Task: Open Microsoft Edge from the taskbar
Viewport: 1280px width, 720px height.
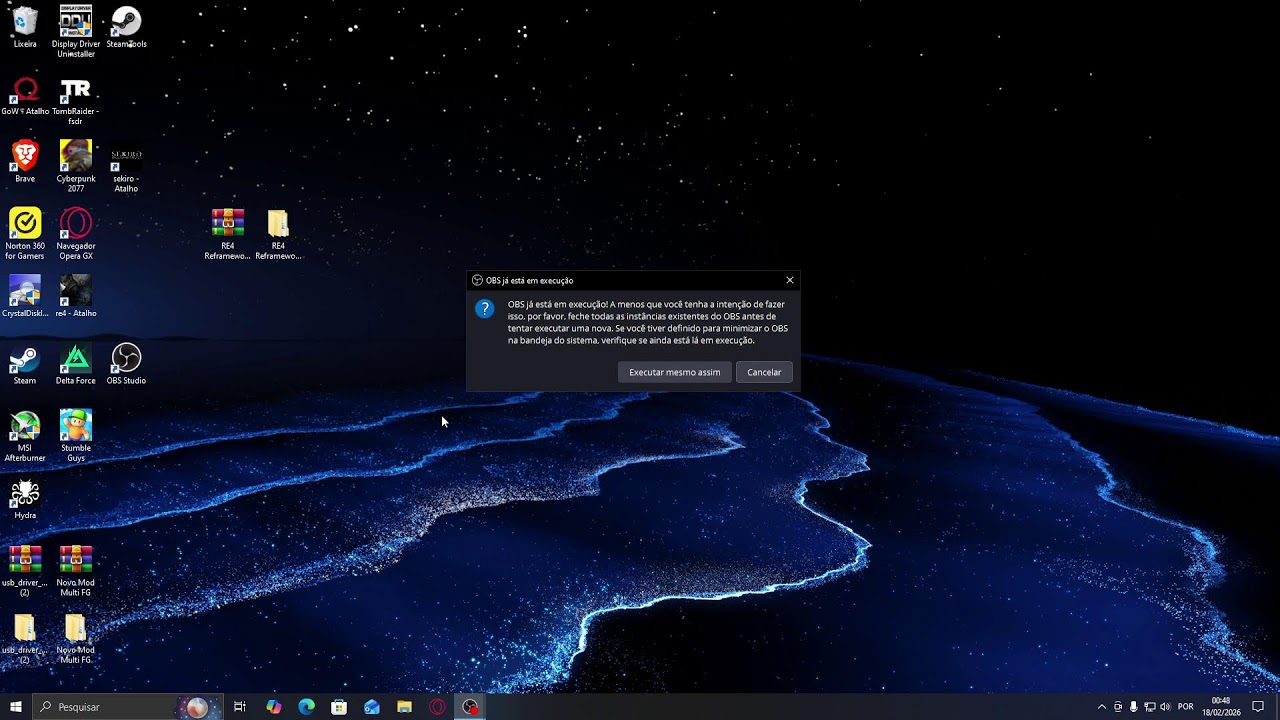Action: (307, 707)
